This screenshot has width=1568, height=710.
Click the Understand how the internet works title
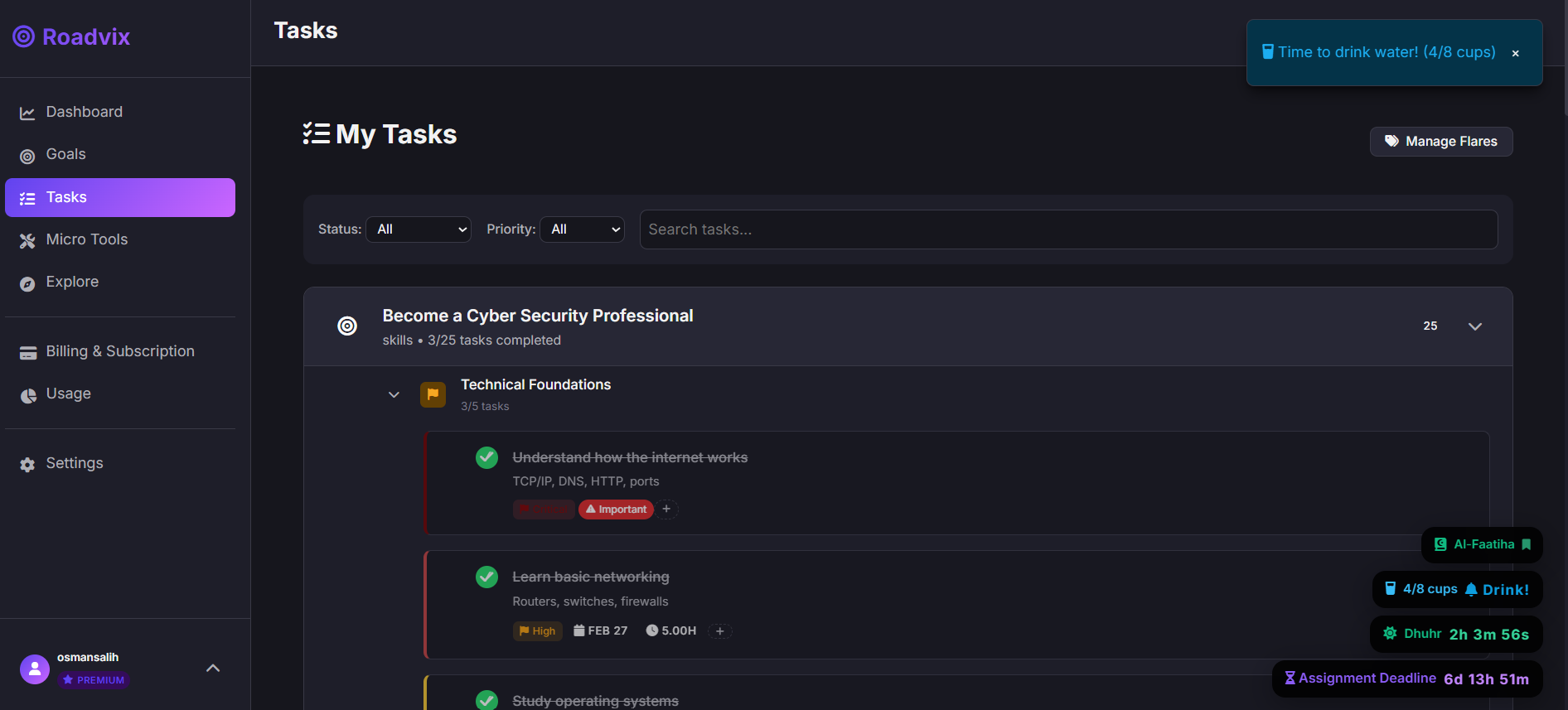tap(630, 457)
